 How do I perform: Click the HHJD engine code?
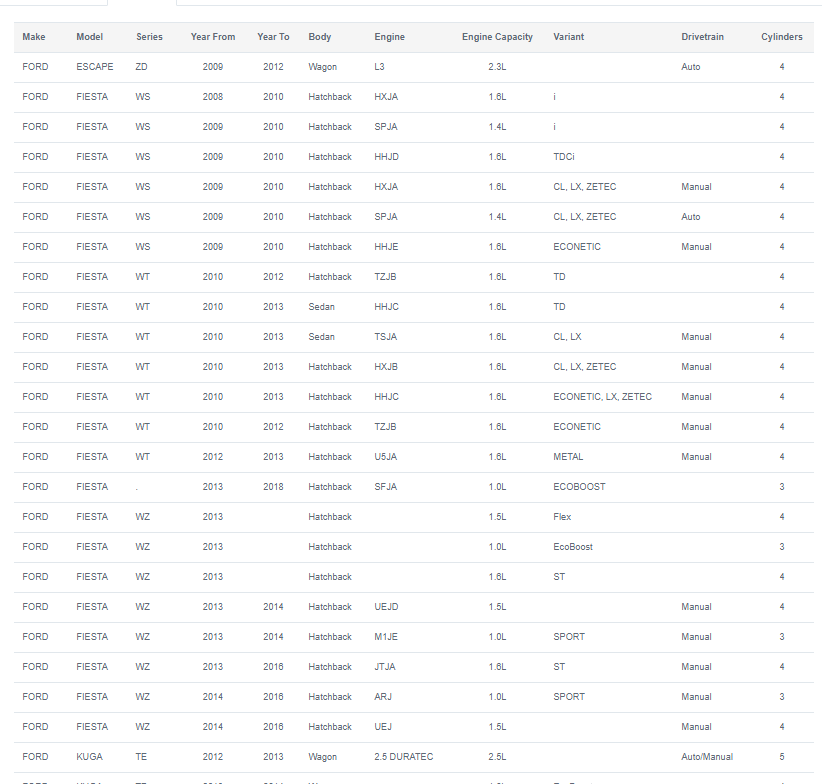[x=386, y=157]
